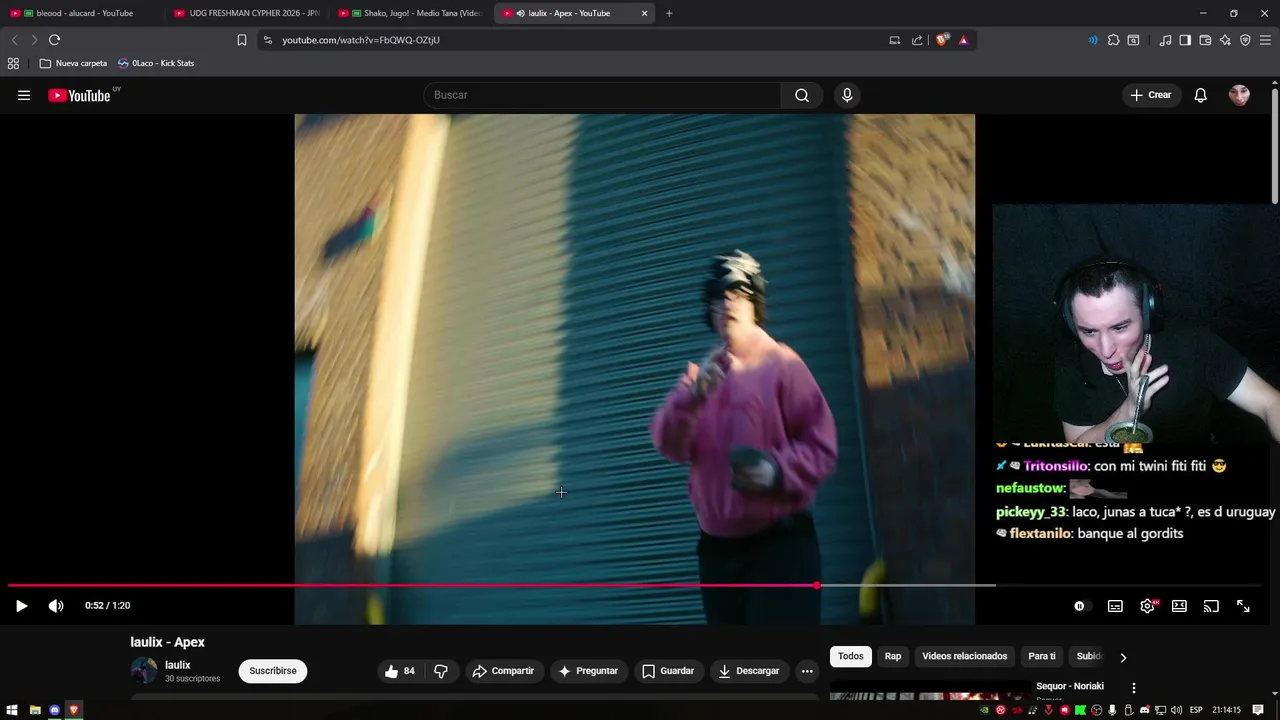The width and height of the screenshot is (1280, 720).
Task: Open 0Laco - Kick Stats bookmark
Action: [x=156, y=63]
